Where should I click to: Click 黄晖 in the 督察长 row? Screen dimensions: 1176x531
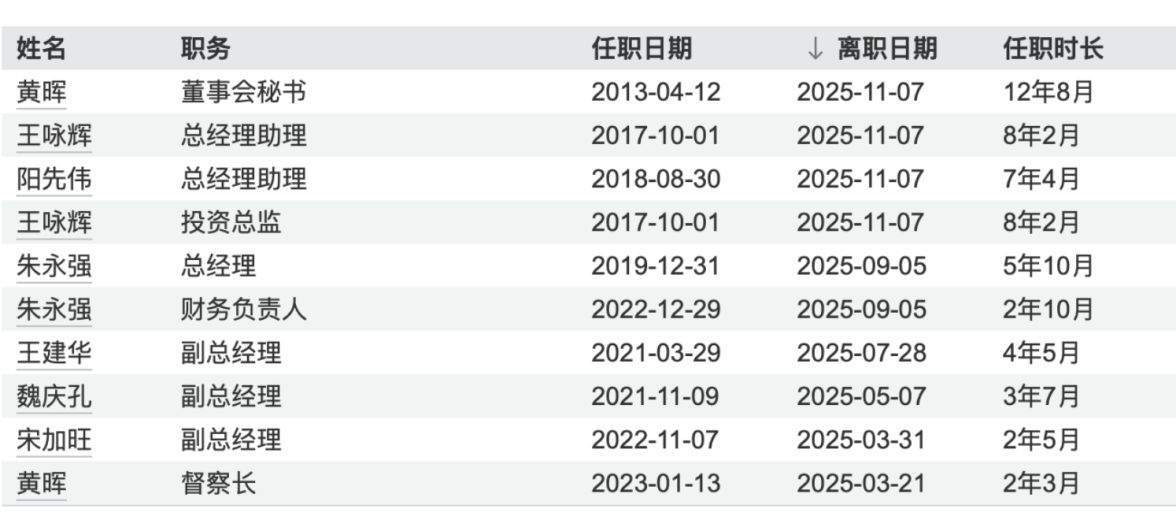(41, 484)
